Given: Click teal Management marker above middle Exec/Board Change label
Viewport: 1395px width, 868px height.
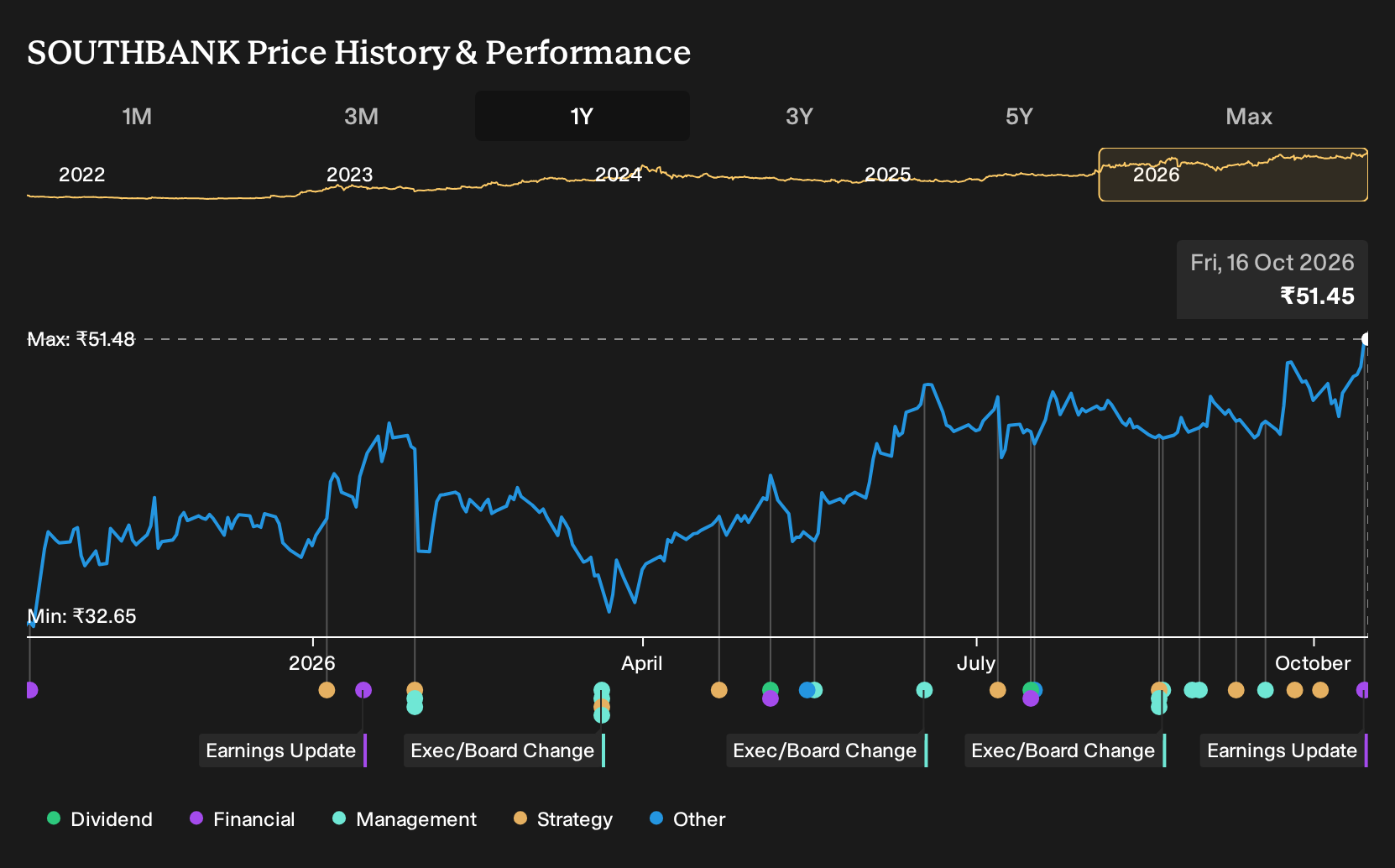Looking at the screenshot, I should coord(924,690).
